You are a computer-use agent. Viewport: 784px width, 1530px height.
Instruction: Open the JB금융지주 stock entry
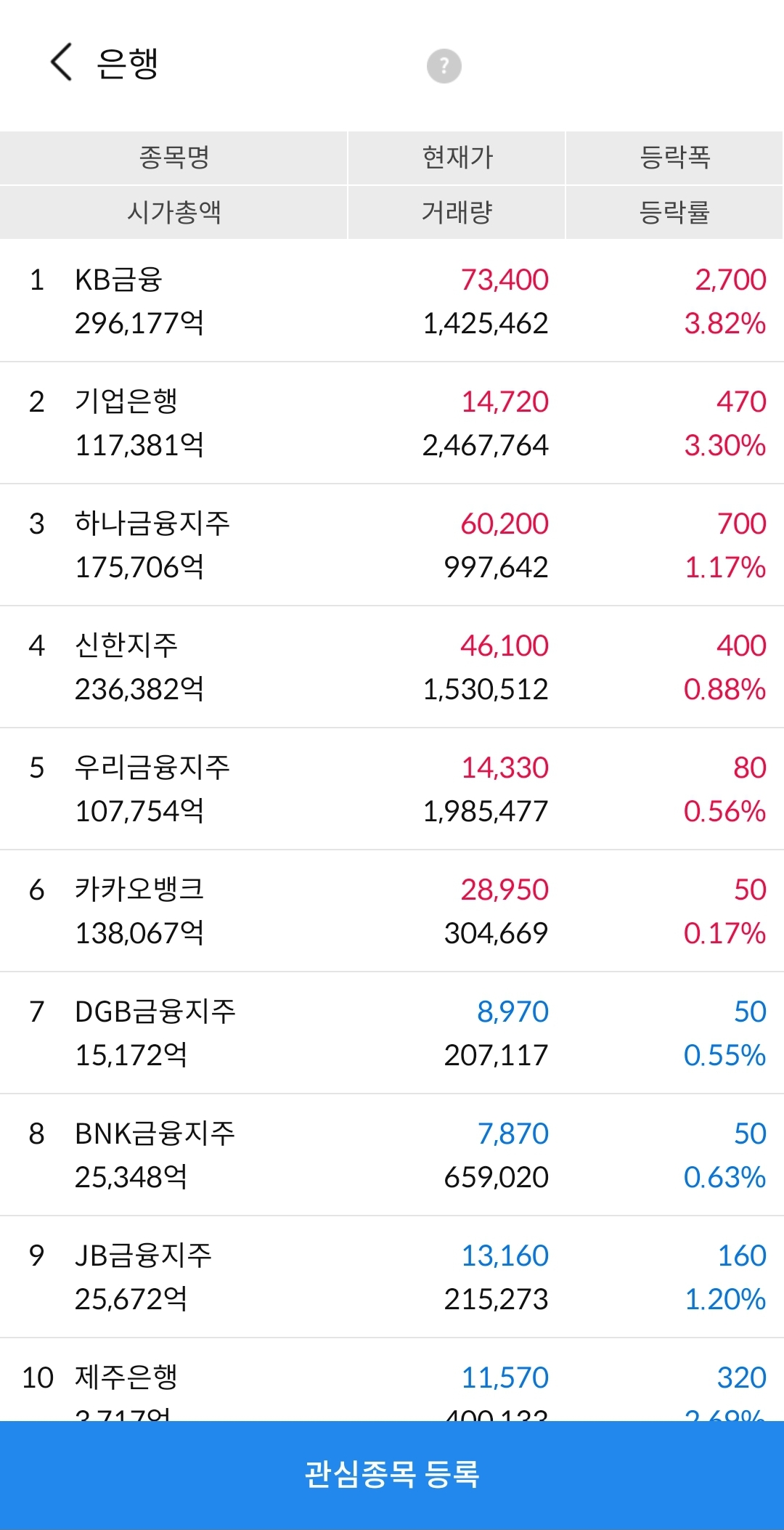(392, 1277)
